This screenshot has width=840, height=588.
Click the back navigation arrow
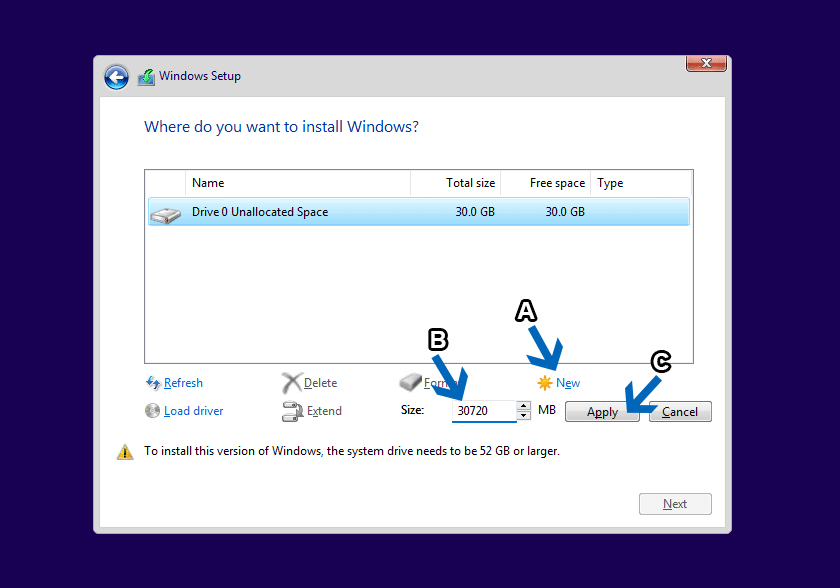[x=116, y=76]
